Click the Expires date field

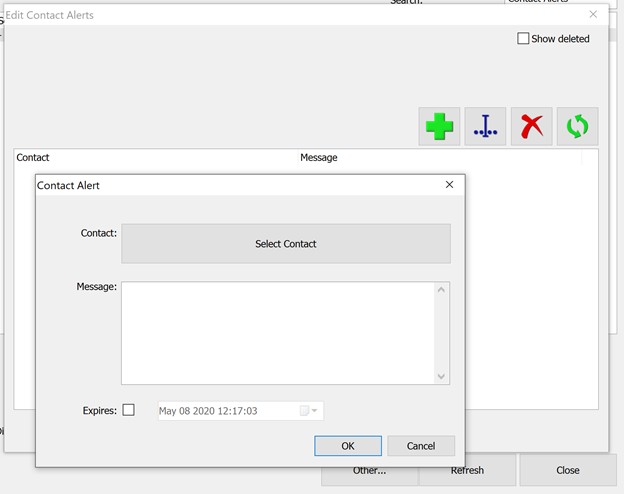click(241, 411)
